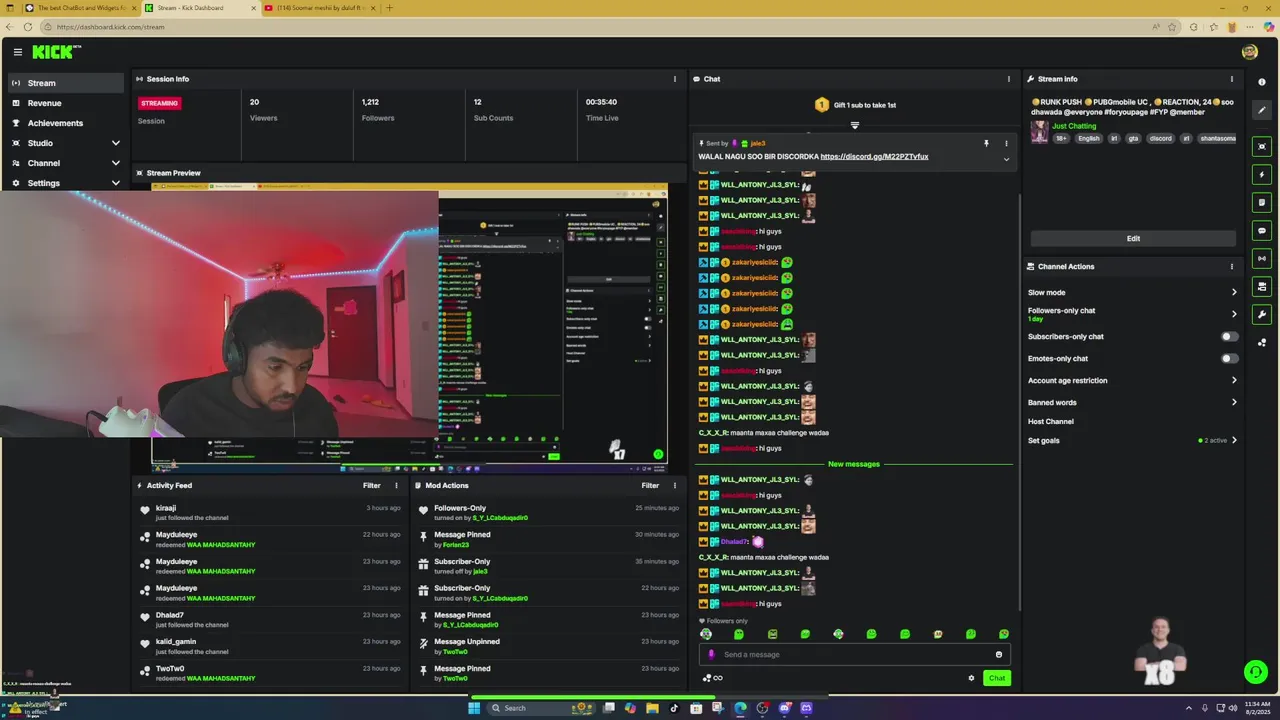Click Host Channel action
This screenshot has width=1280, height=720.
coord(1051,422)
